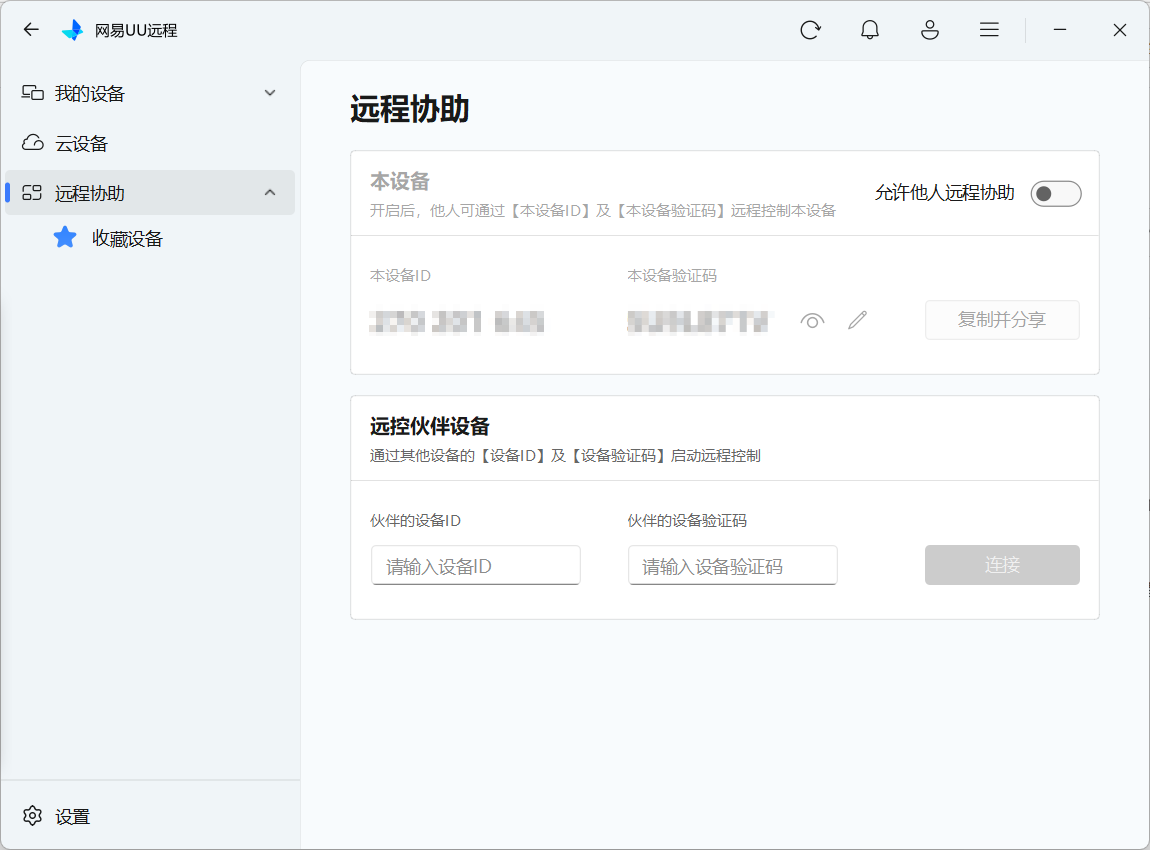
Task: Click the settings gear icon
Action: click(33, 816)
